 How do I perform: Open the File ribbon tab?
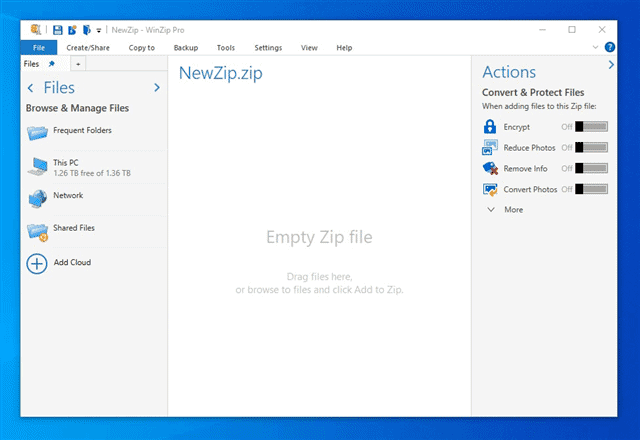(x=39, y=48)
